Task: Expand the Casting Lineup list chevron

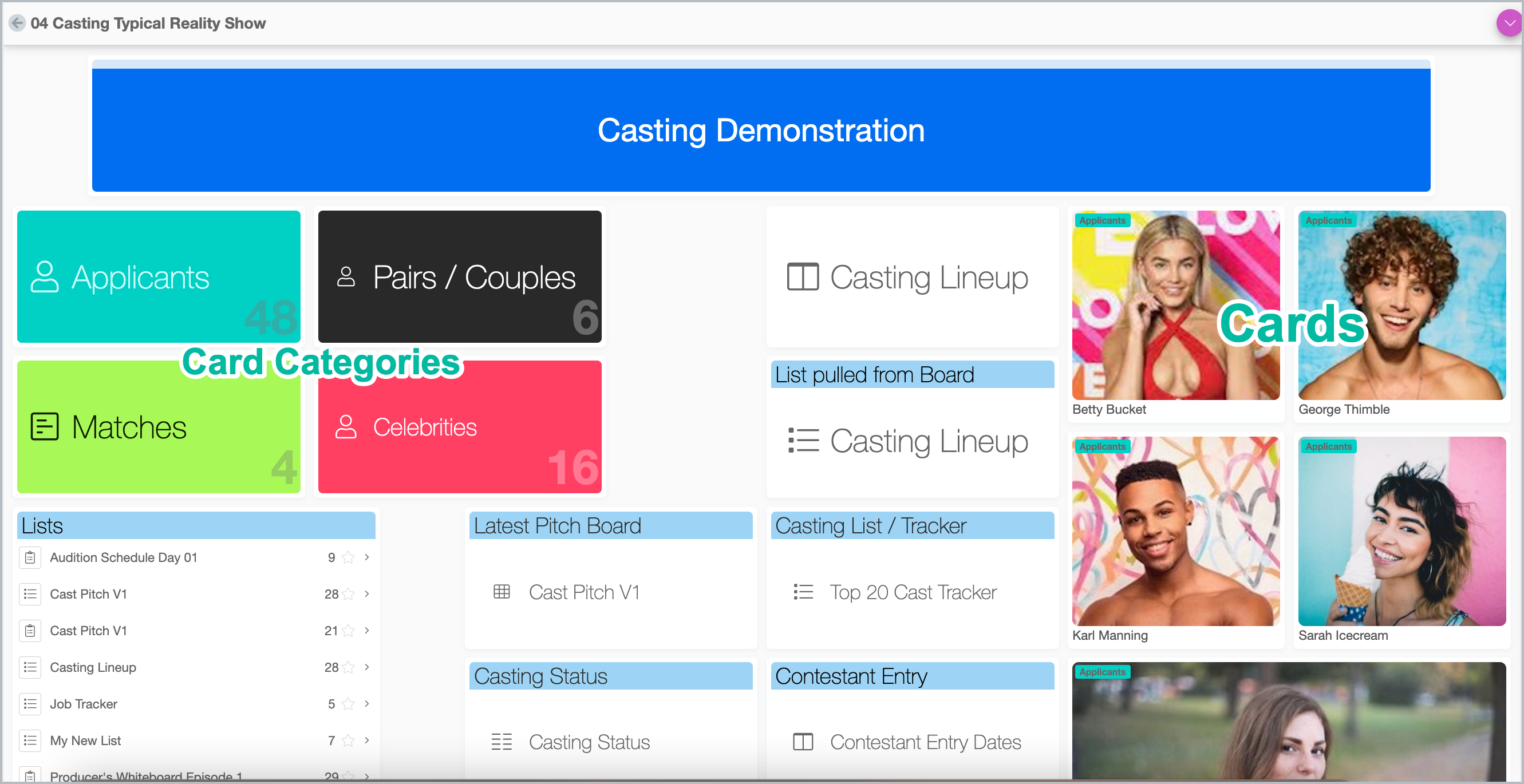Action: pyautogui.click(x=367, y=667)
